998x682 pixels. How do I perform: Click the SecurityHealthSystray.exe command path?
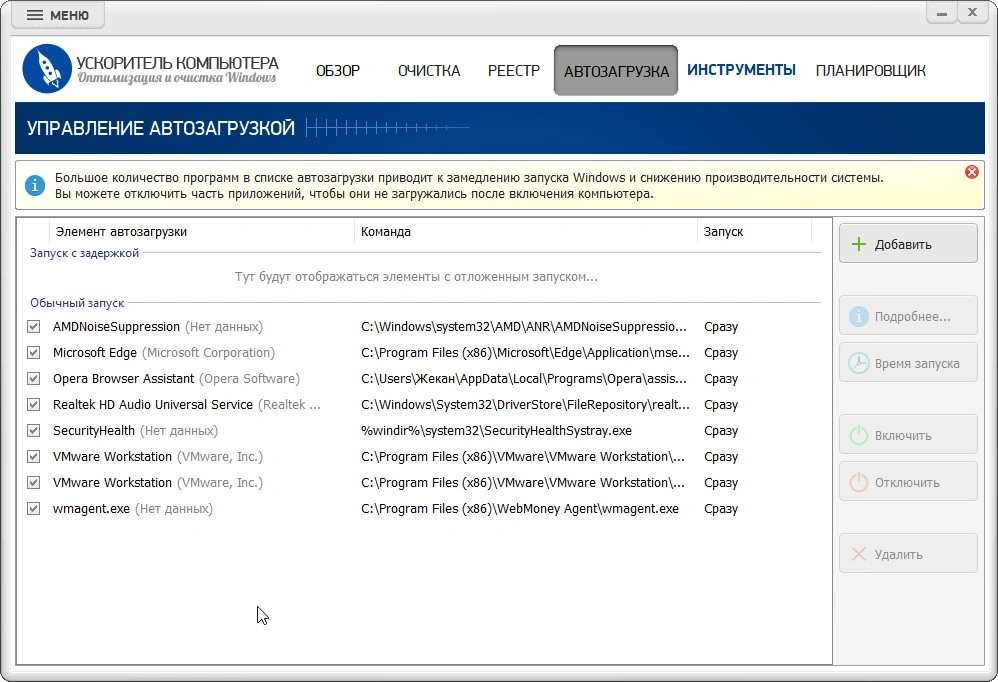(496, 431)
